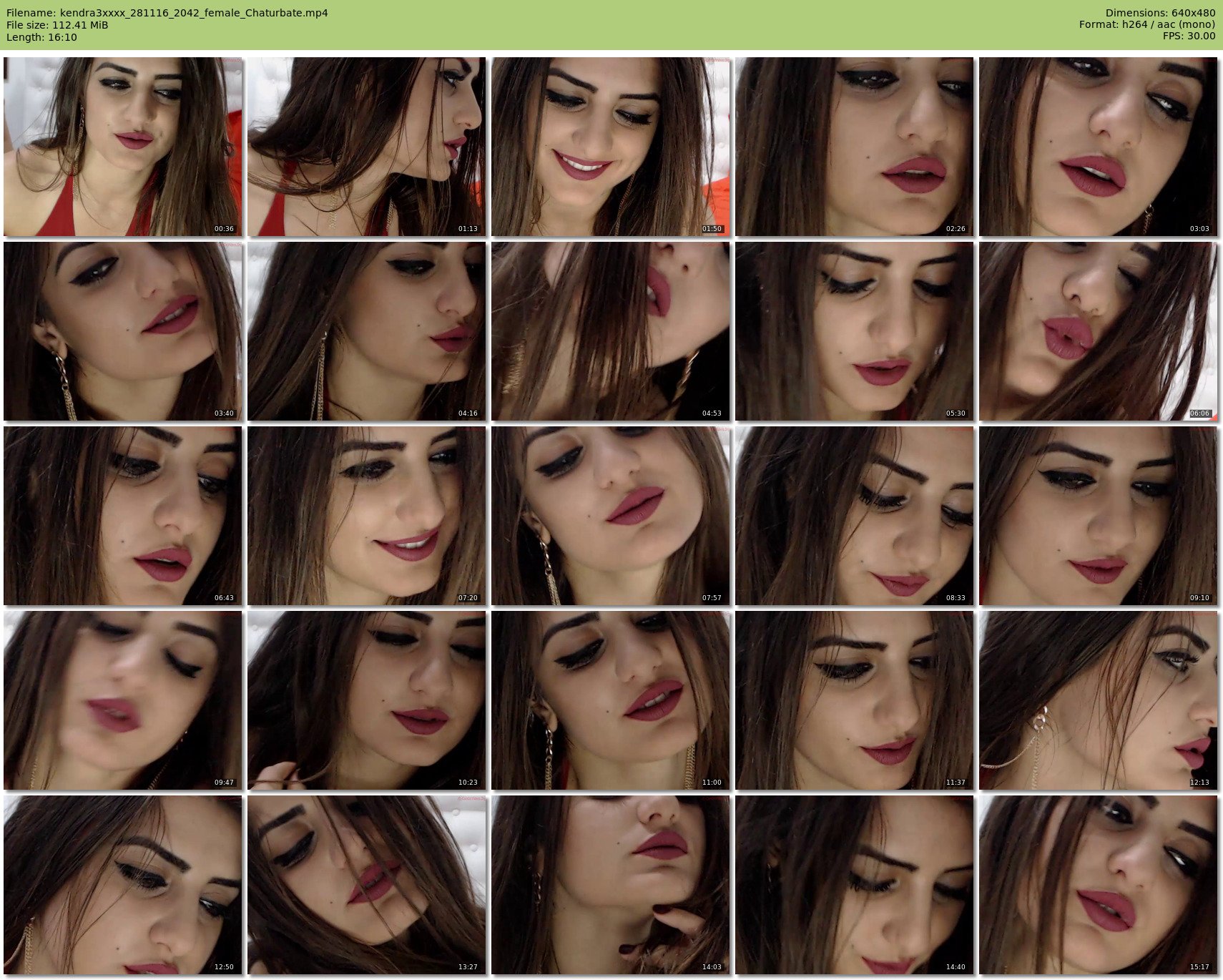This screenshot has height=980, width=1223.
Task: Click the frame timestamped 10:23
Action: [366, 700]
